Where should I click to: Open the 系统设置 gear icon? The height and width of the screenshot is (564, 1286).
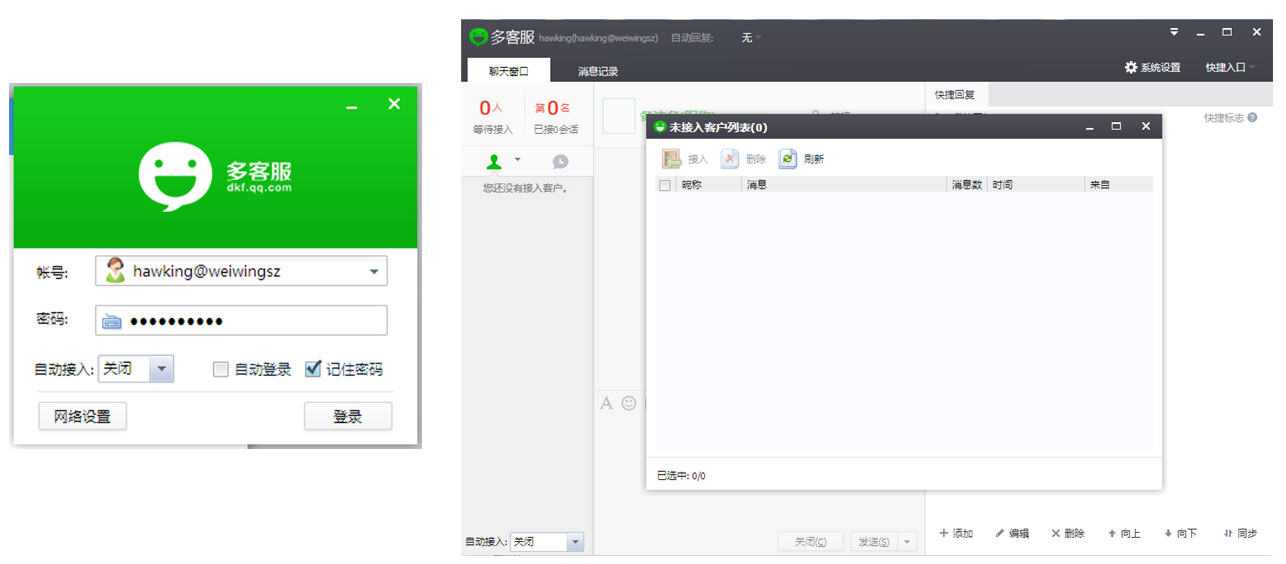1131,67
